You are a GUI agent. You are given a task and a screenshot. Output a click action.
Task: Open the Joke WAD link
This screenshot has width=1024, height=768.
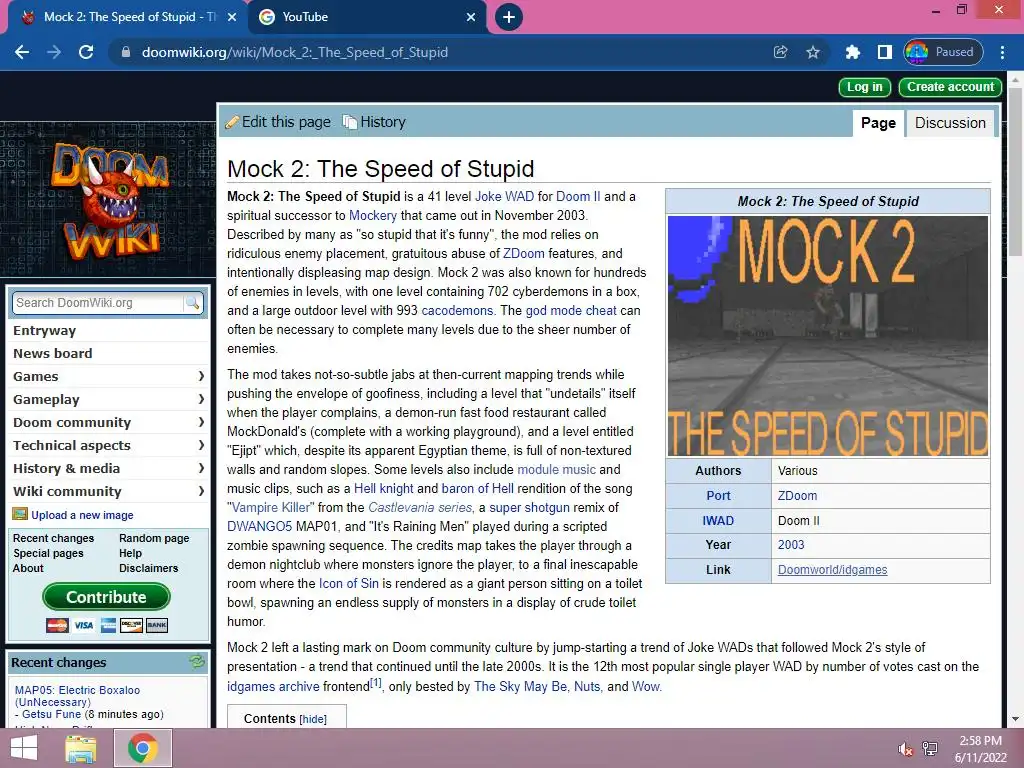[x=504, y=197]
